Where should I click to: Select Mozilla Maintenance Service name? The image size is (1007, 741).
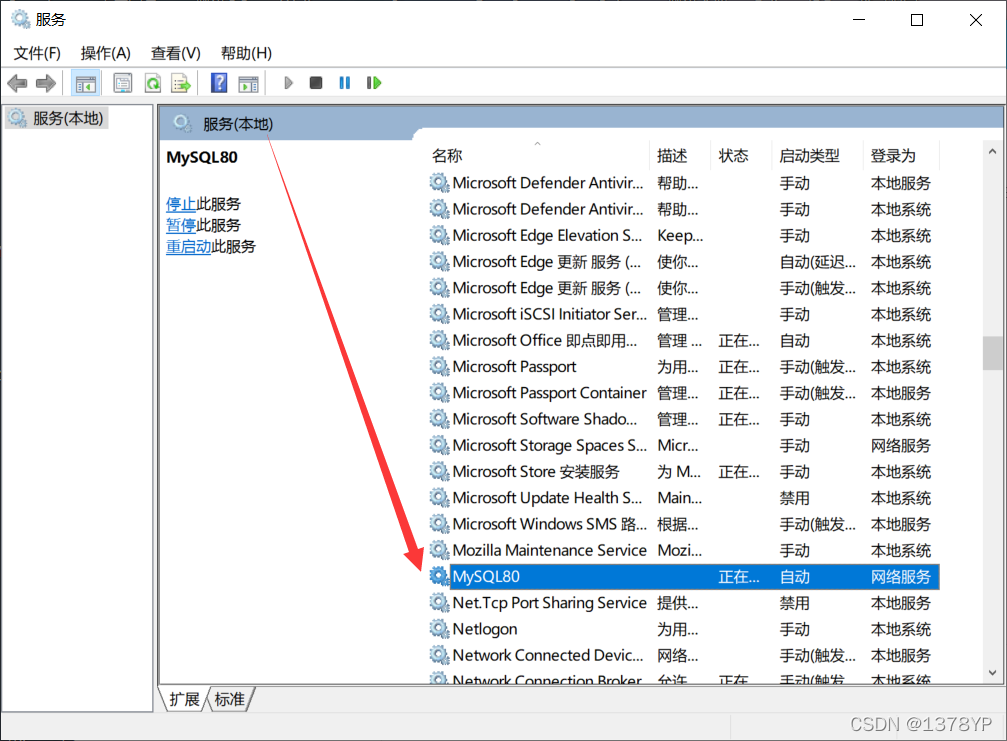click(549, 550)
